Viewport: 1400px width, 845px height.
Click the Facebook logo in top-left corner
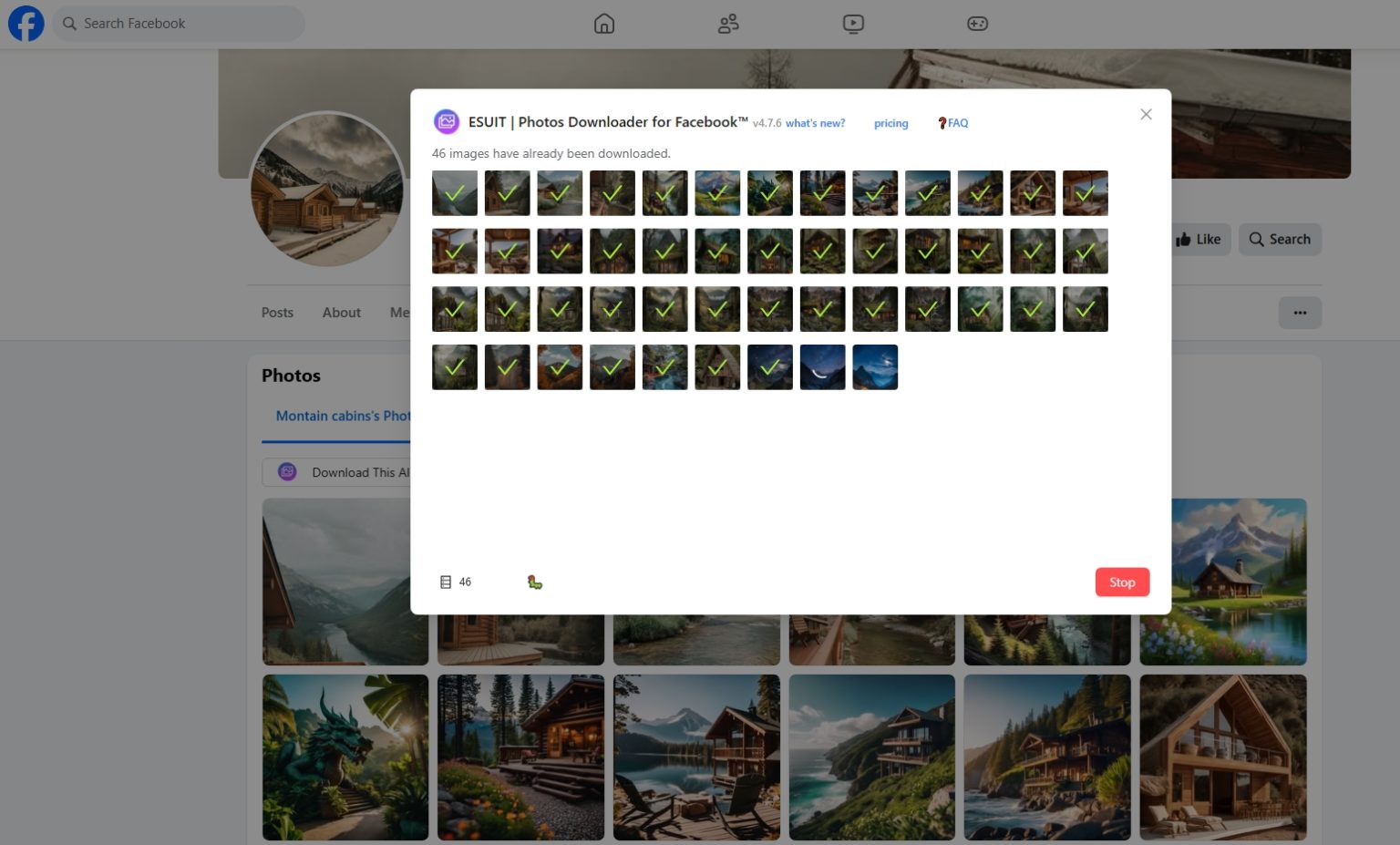tap(26, 24)
